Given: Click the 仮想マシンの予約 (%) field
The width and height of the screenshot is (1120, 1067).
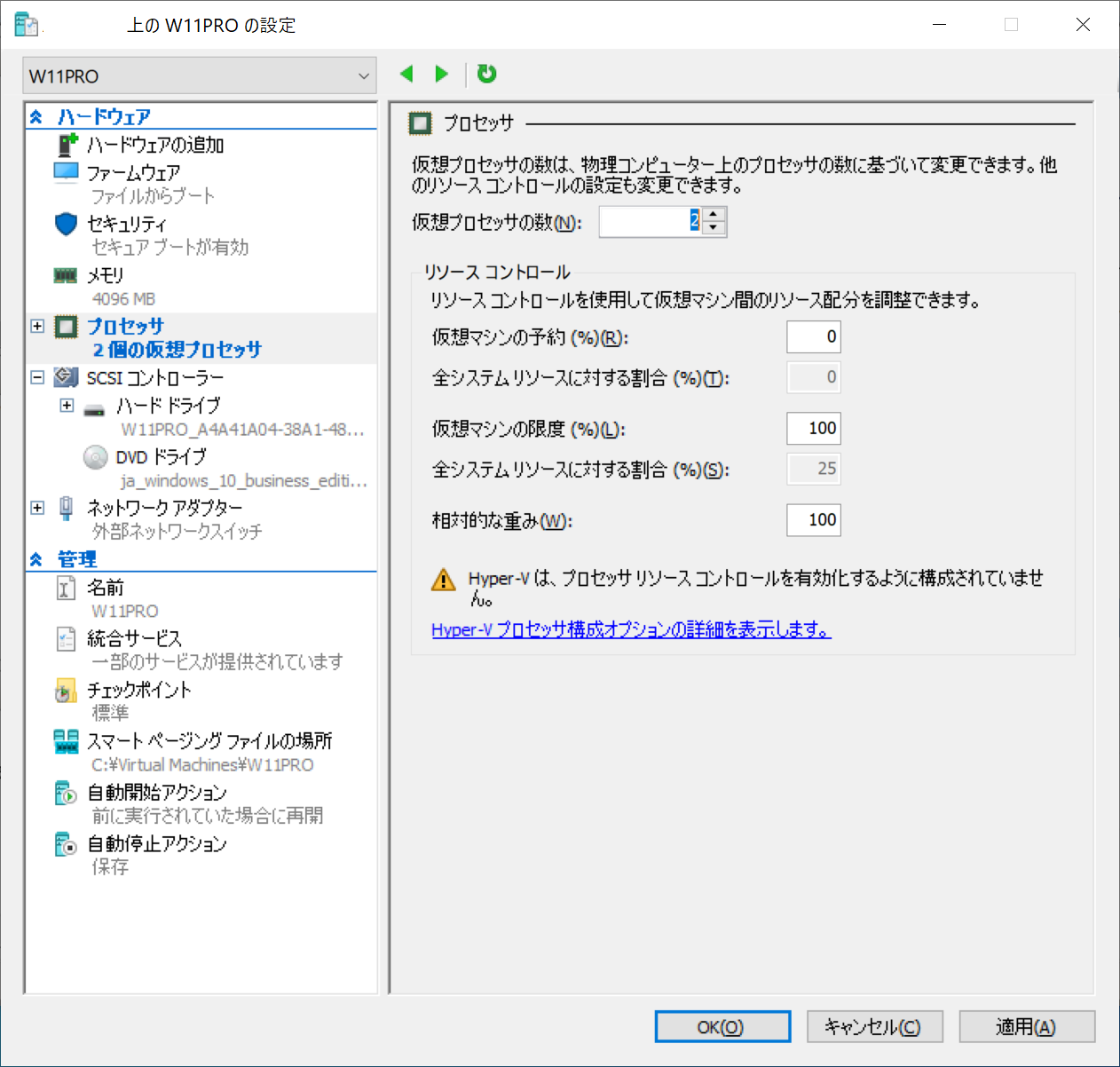Looking at the screenshot, I should point(814,336).
